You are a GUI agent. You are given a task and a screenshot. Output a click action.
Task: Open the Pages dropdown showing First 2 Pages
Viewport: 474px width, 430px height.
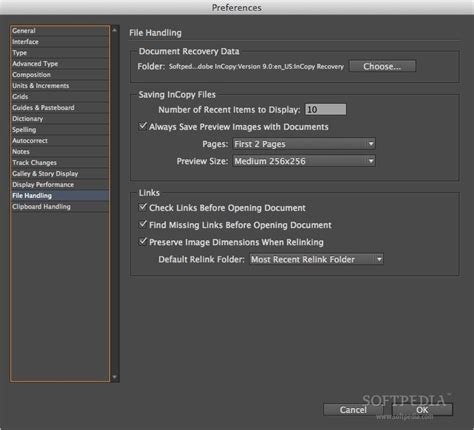click(x=304, y=144)
